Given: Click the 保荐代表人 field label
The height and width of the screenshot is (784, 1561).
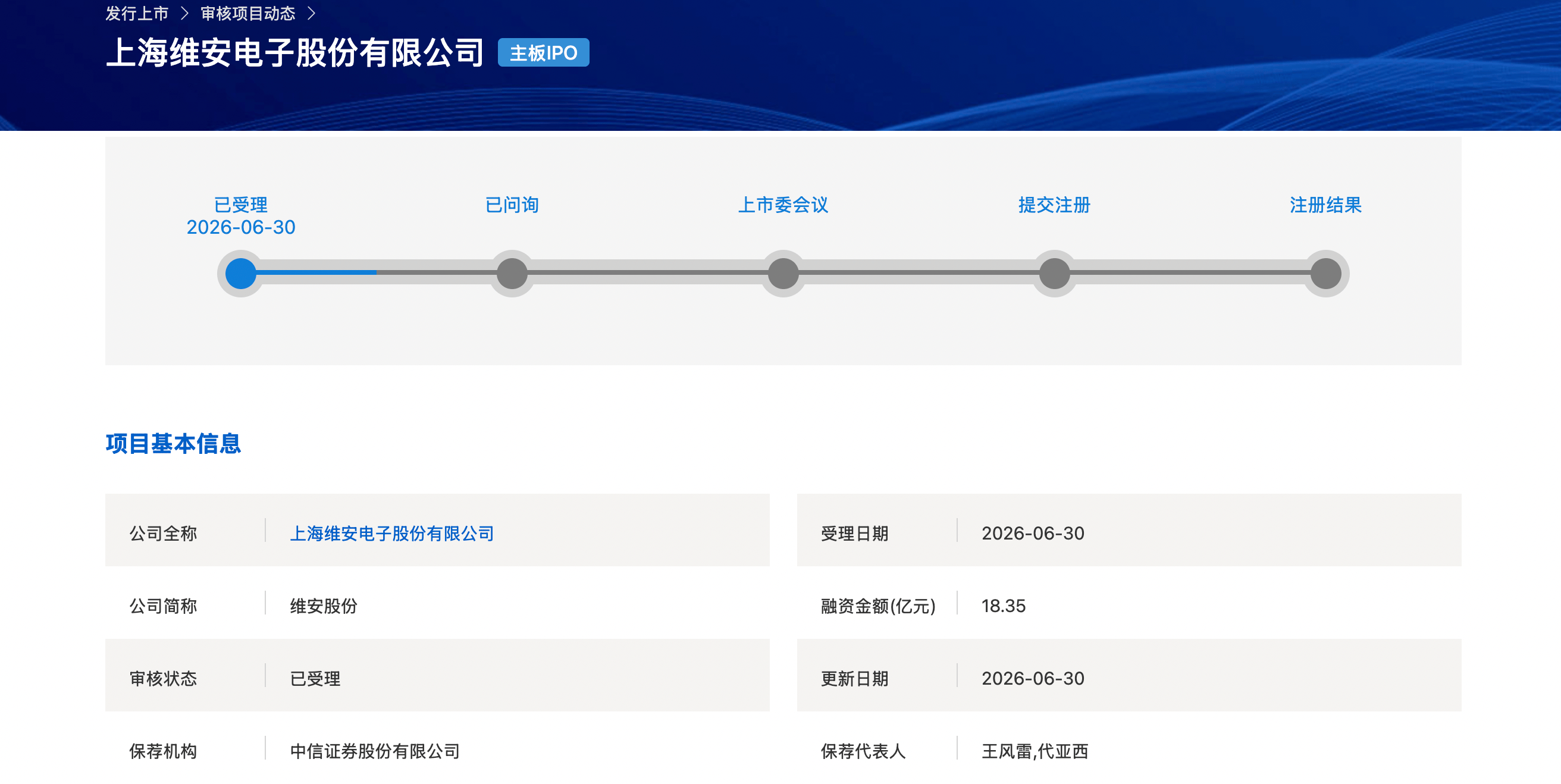Looking at the screenshot, I should pyautogui.click(x=863, y=751).
